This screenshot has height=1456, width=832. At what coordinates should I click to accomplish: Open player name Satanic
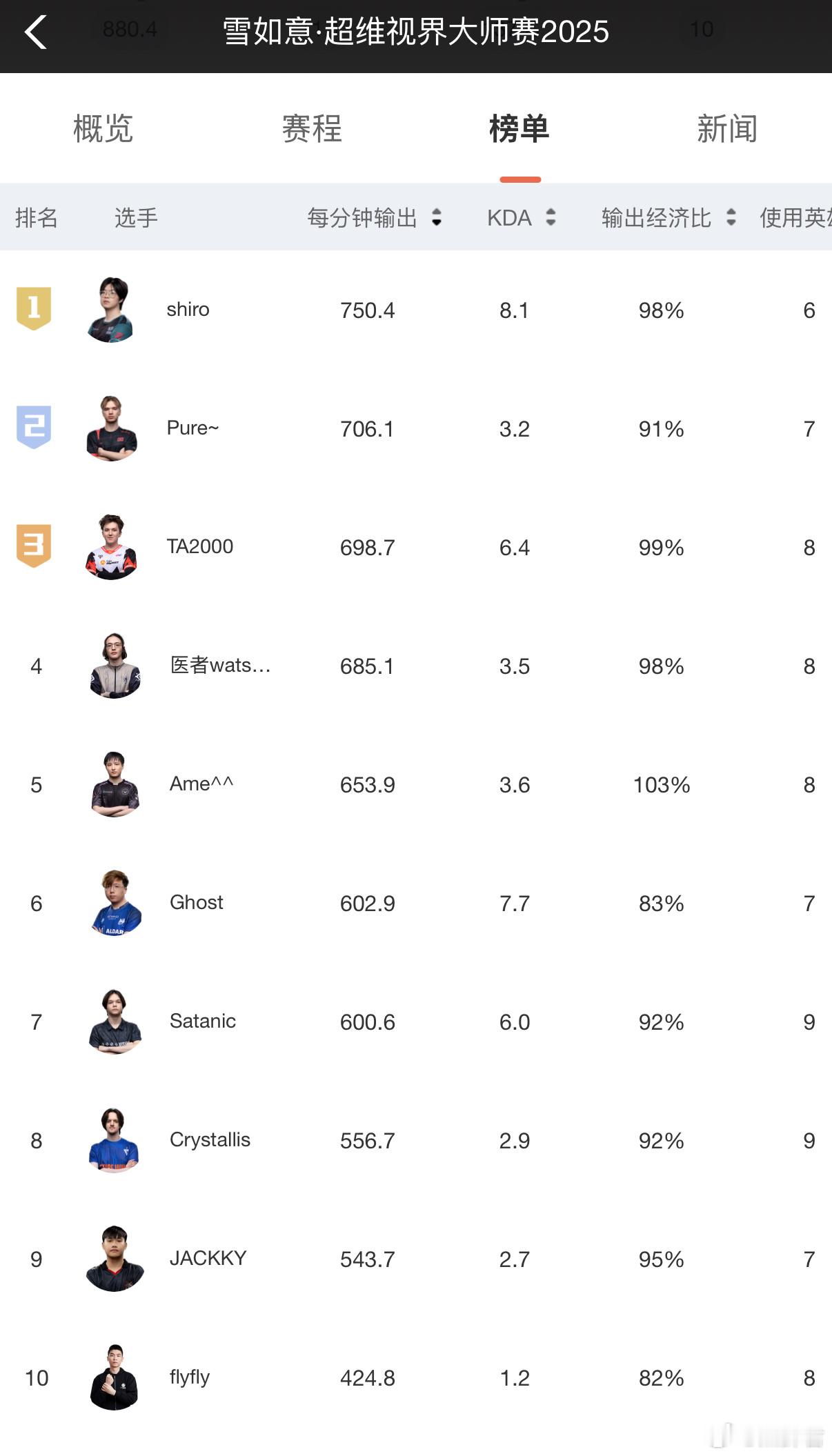[203, 1021]
